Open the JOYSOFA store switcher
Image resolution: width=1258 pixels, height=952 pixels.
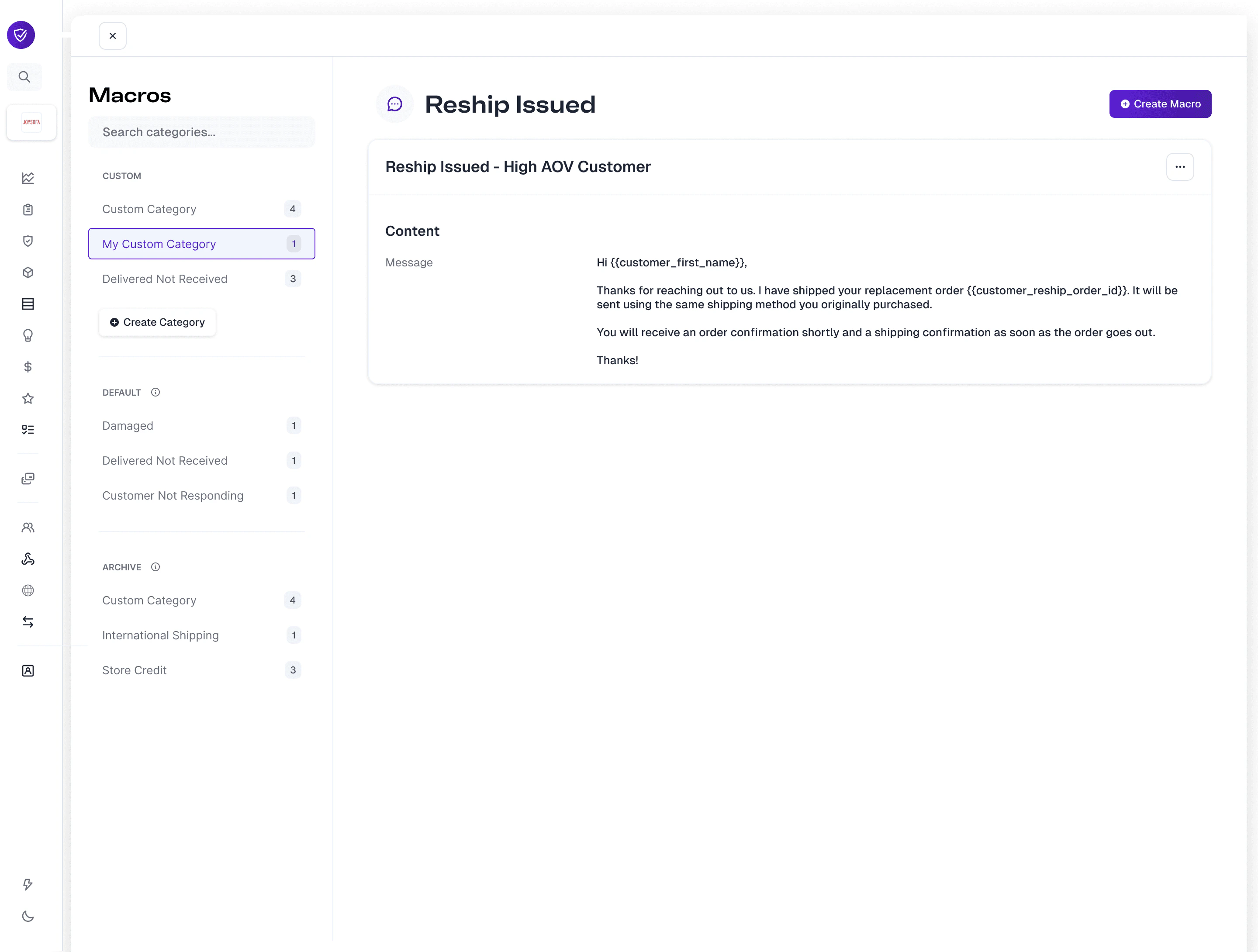click(x=31, y=122)
